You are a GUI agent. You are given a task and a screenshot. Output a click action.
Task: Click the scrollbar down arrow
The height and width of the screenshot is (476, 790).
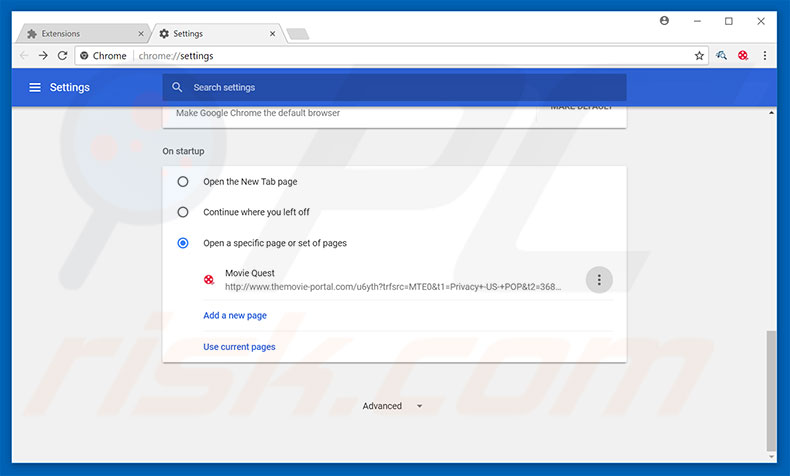771,457
